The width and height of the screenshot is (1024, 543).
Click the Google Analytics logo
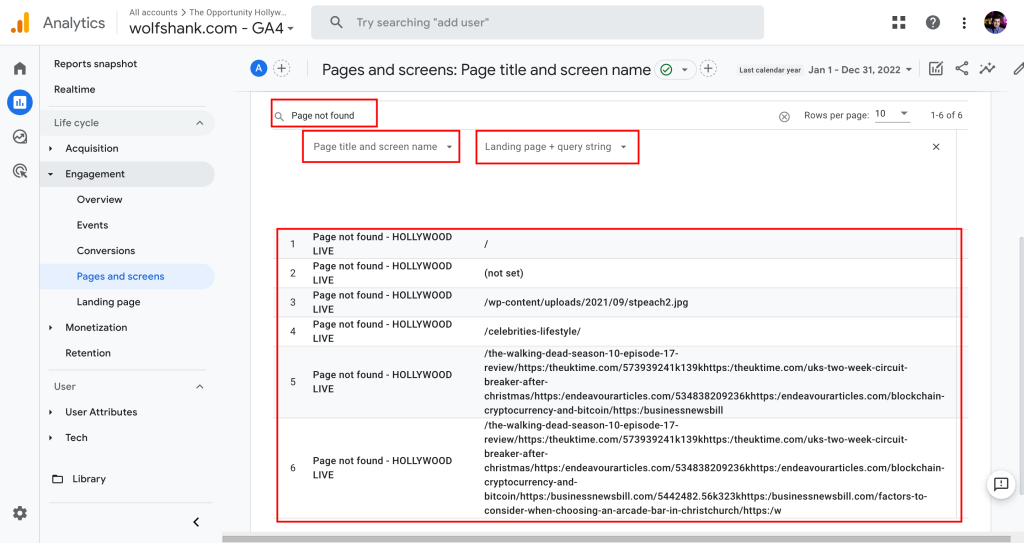point(20,23)
